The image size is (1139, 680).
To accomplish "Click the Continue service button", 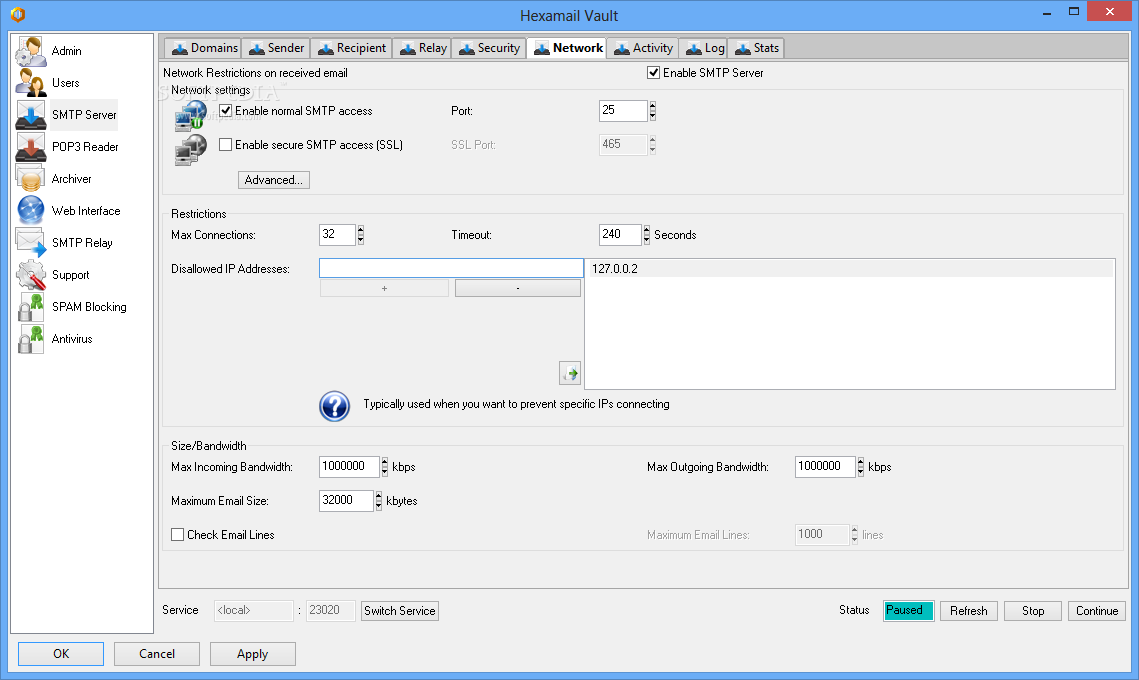I will [x=1097, y=611].
